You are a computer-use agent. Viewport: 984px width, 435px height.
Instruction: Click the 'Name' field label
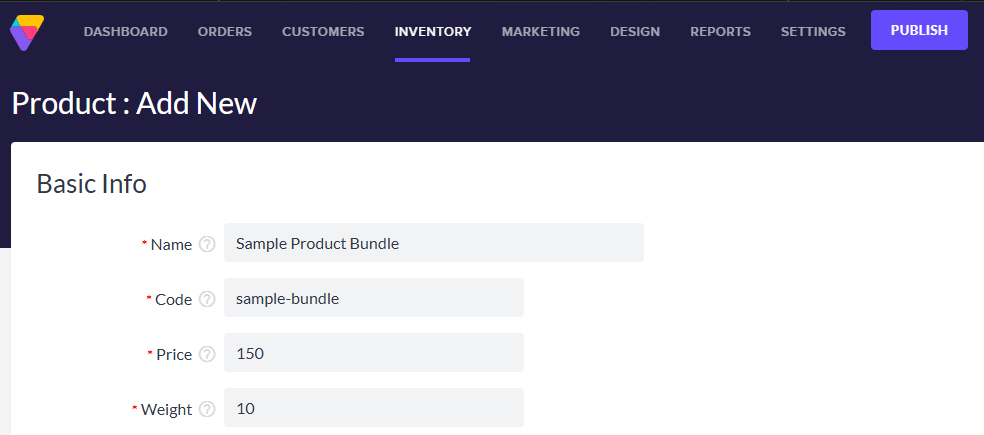[171, 244]
